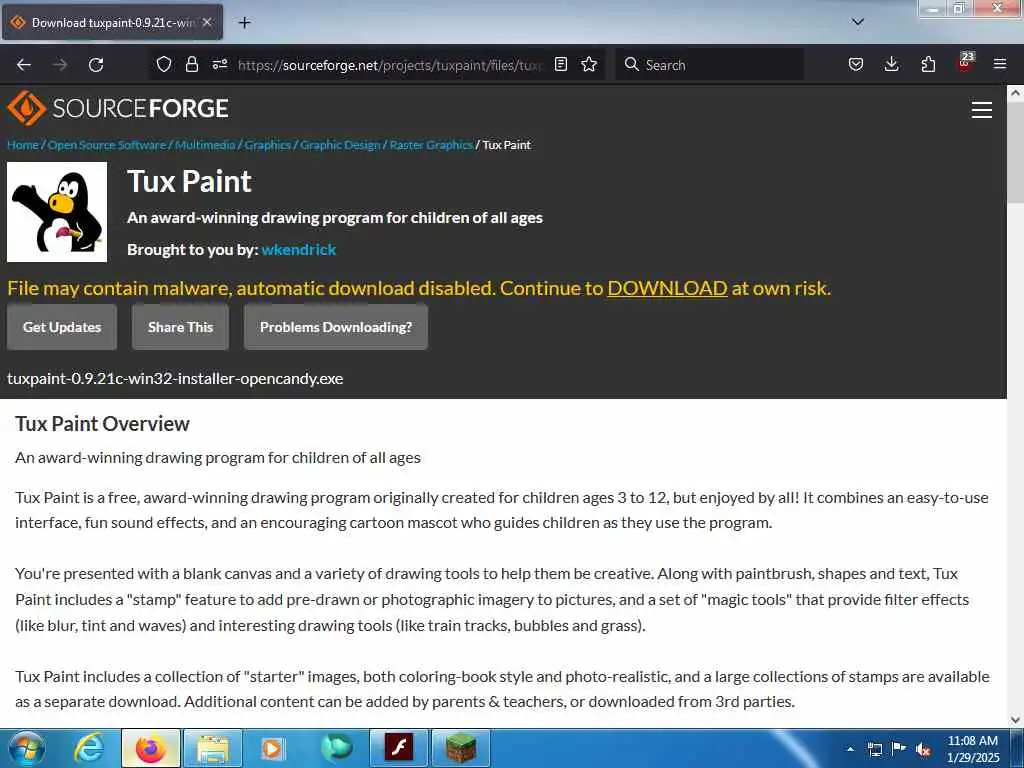Click the Share This button

click(x=180, y=327)
